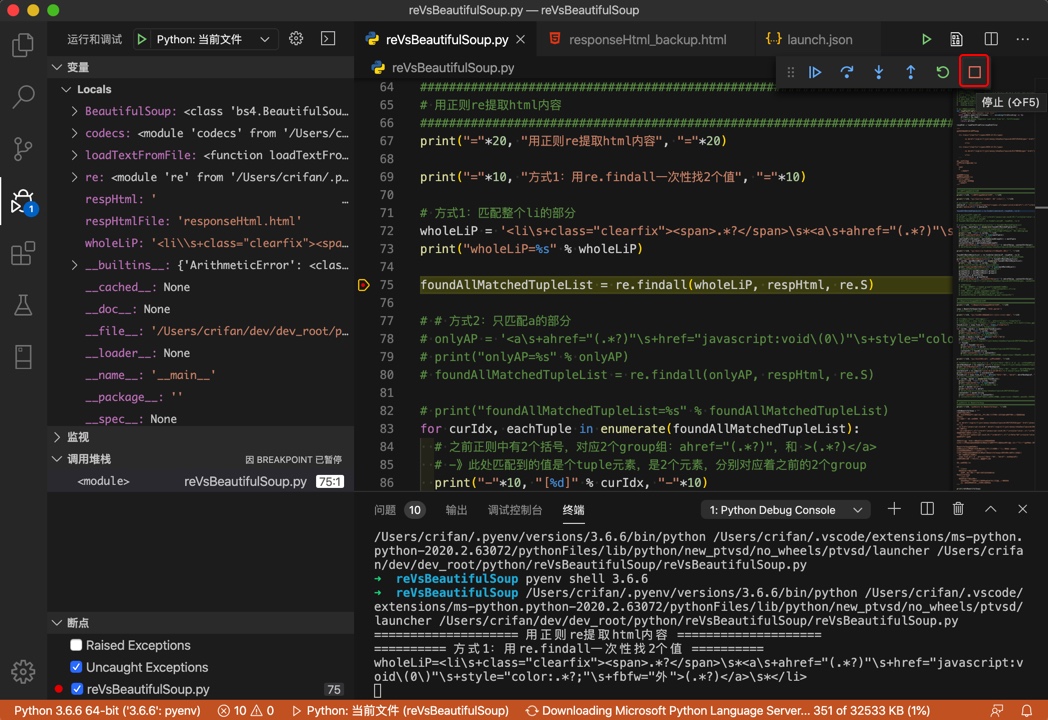1048x720 pixels.
Task: Split the editor to the right
Action: [x=991, y=39]
